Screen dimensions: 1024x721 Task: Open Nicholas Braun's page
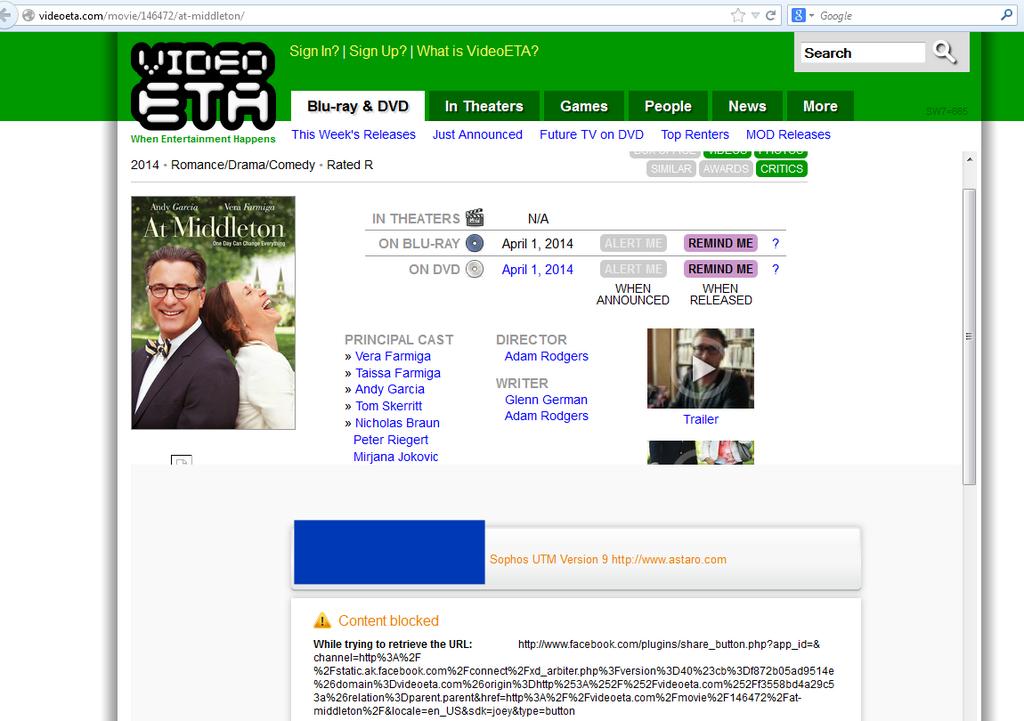pos(397,423)
